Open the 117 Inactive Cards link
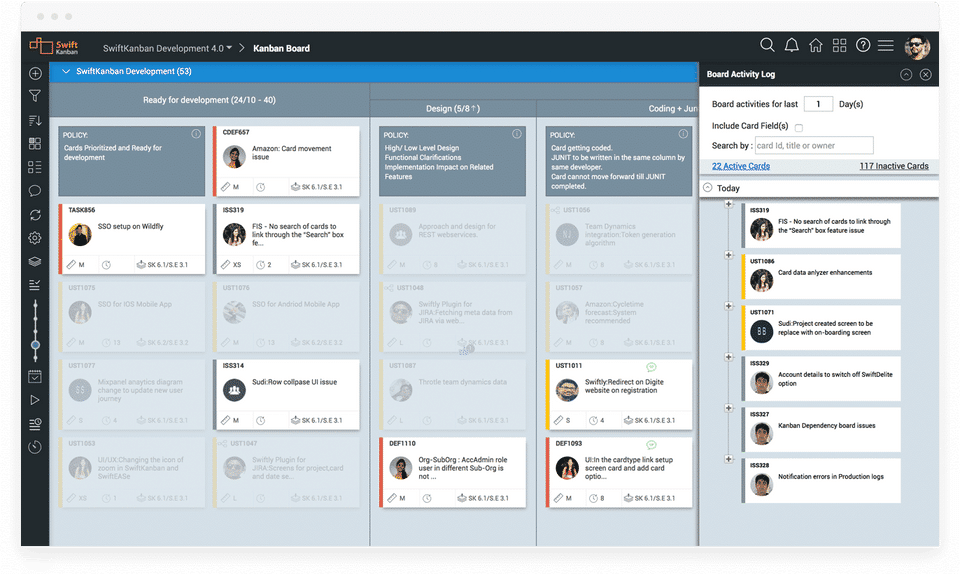 point(894,166)
